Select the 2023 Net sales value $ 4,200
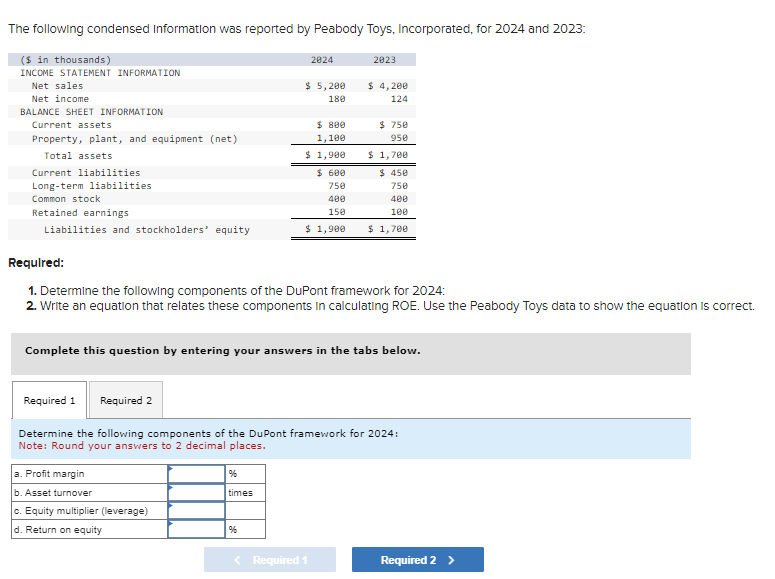Image resolution: width=775 pixels, height=579 pixels. tap(388, 86)
